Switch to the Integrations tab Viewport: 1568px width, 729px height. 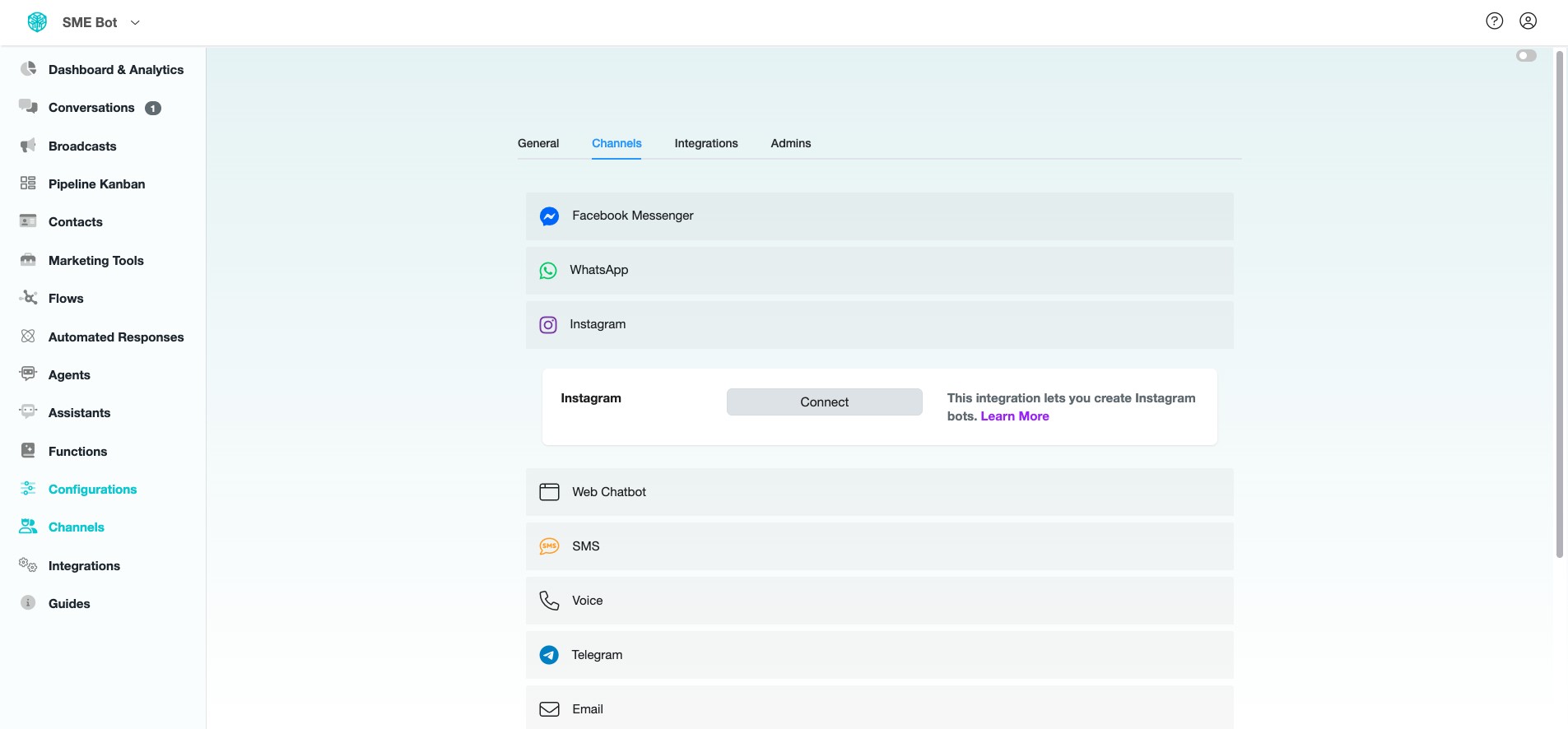706,143
